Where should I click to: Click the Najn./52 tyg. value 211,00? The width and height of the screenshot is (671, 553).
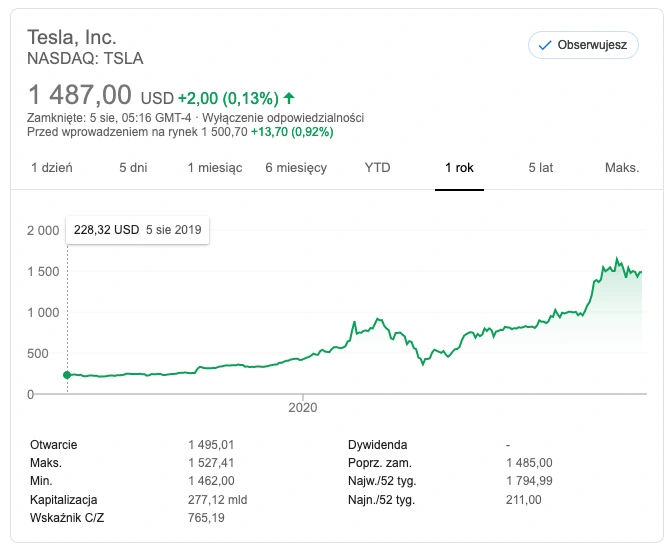(x=524, y=499)
